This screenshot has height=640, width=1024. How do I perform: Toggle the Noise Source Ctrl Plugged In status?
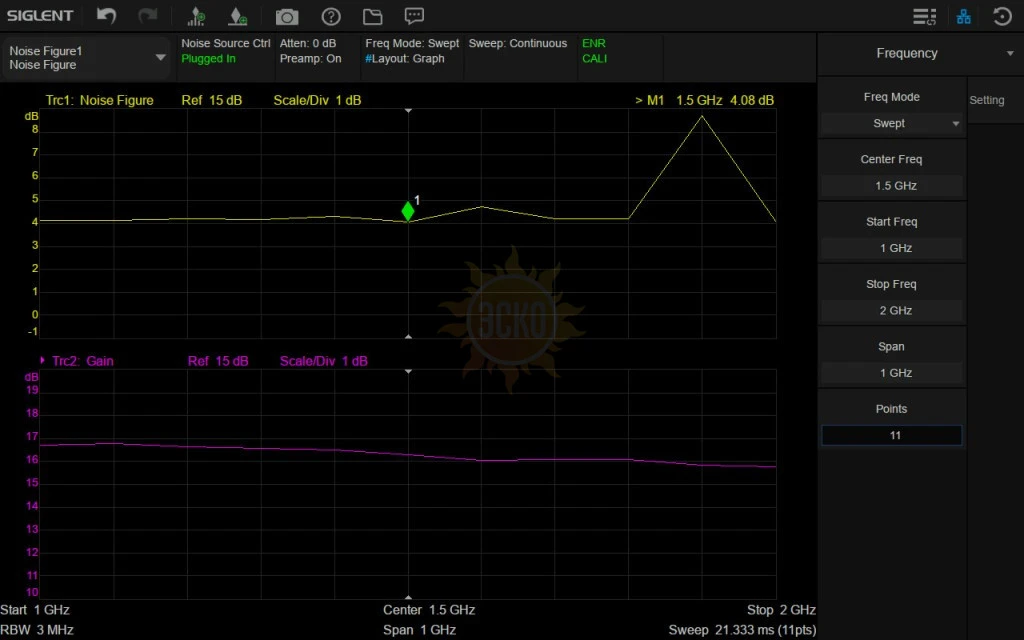click(x=225, y=51)
